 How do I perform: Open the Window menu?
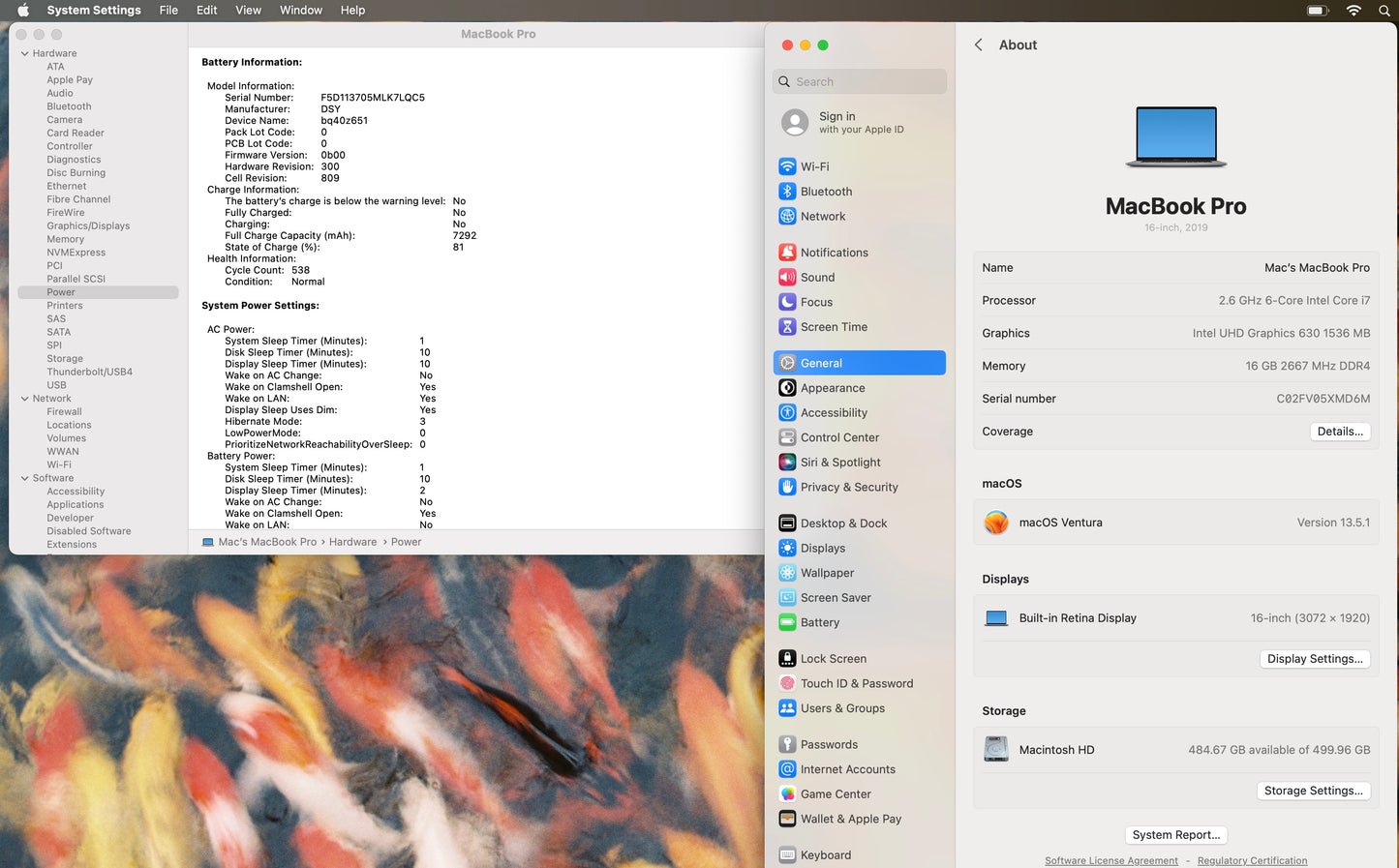click(300, 11)
